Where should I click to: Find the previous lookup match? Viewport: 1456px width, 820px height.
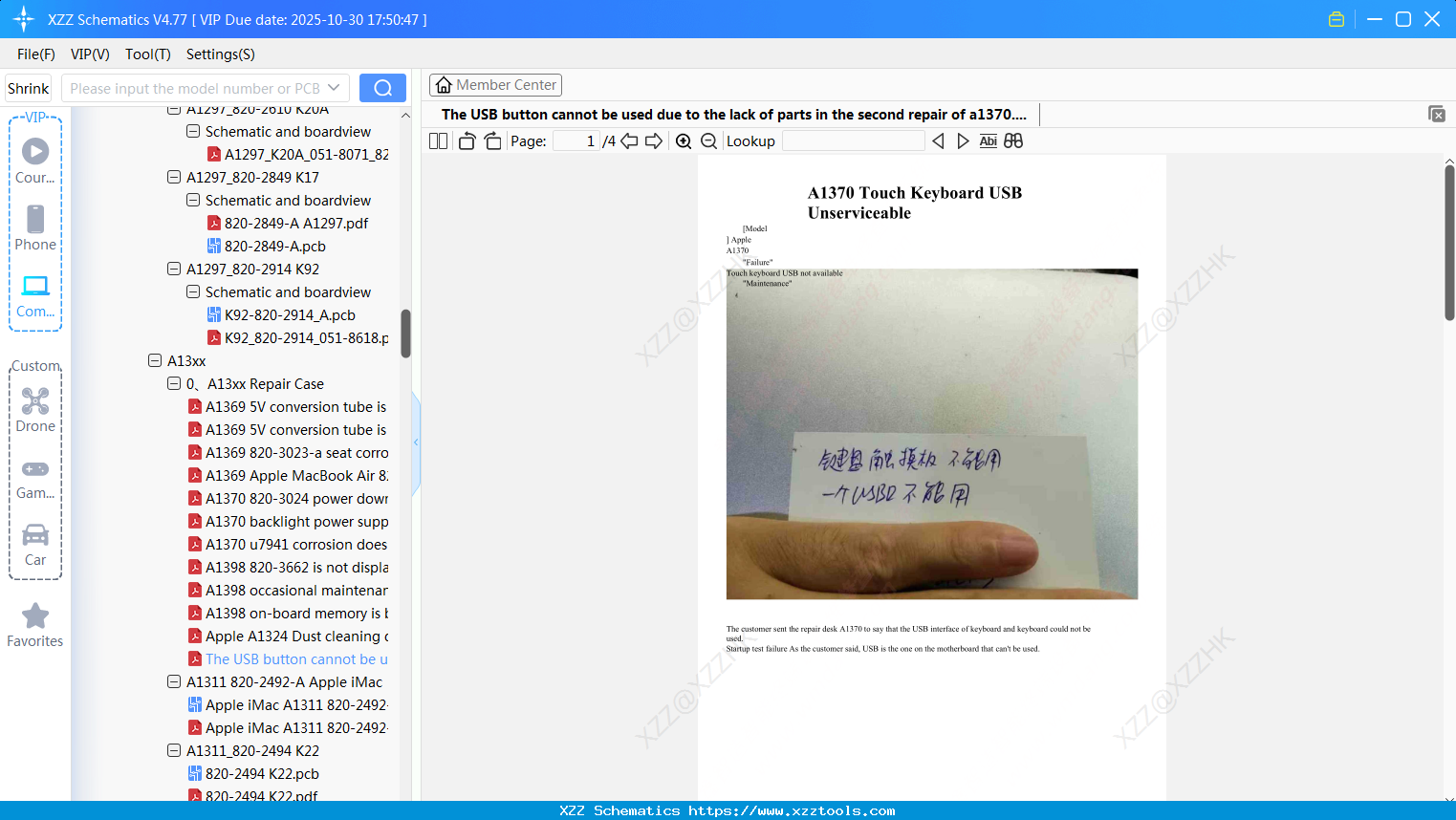click(938, 140)
